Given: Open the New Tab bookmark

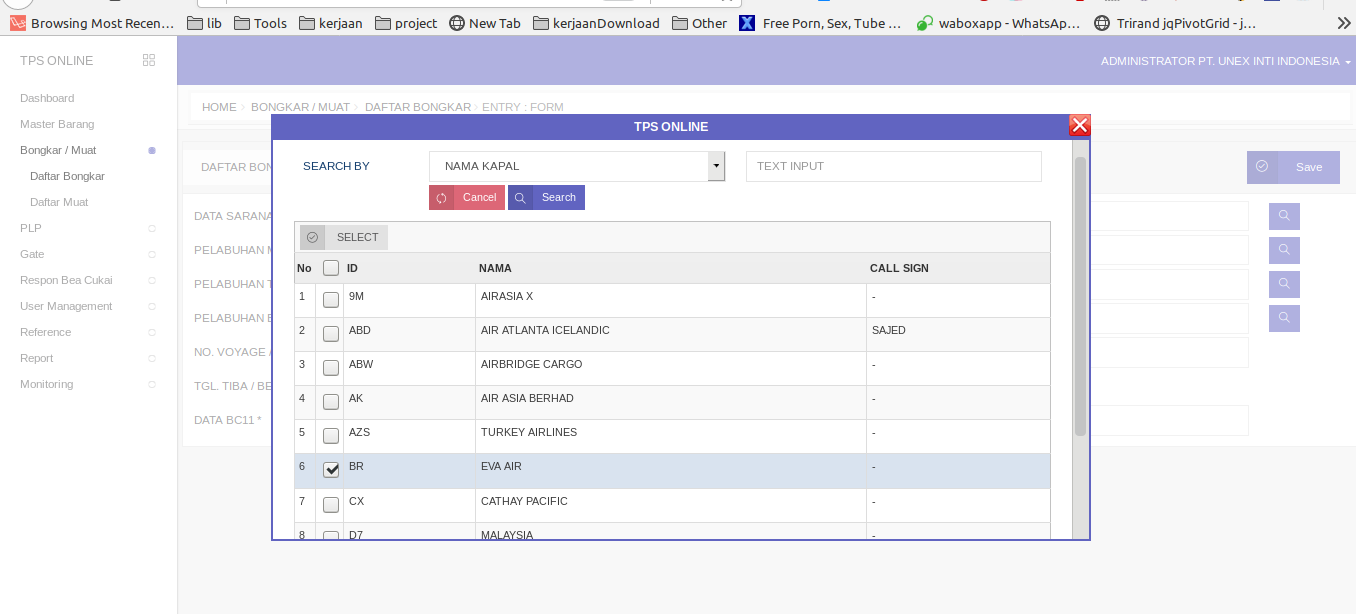Looking at the screenshot, I should coord(484,23).
